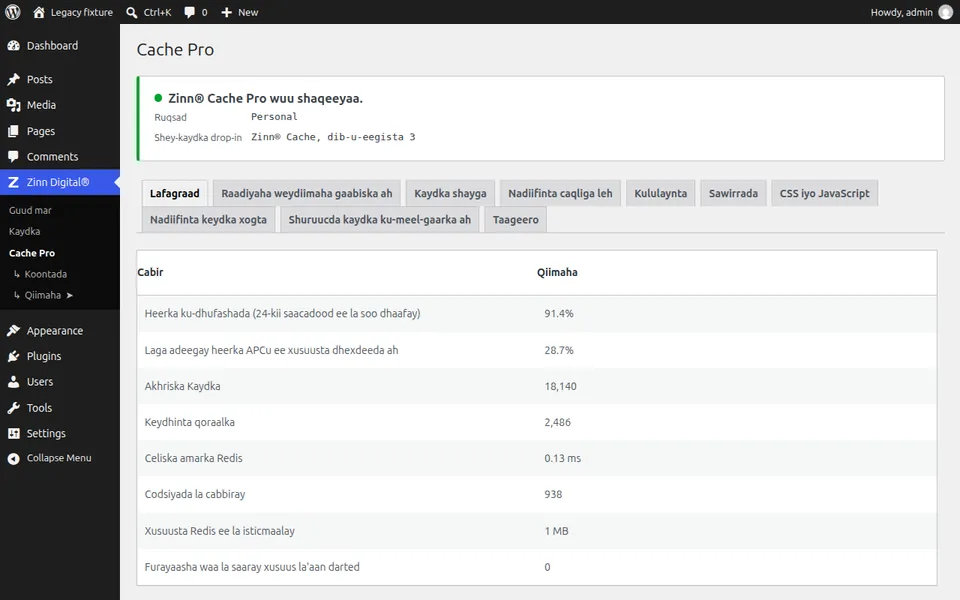Click the Comments sidebar bubble icon
Viewport: 960px width, 600px height.
(13, 157)
